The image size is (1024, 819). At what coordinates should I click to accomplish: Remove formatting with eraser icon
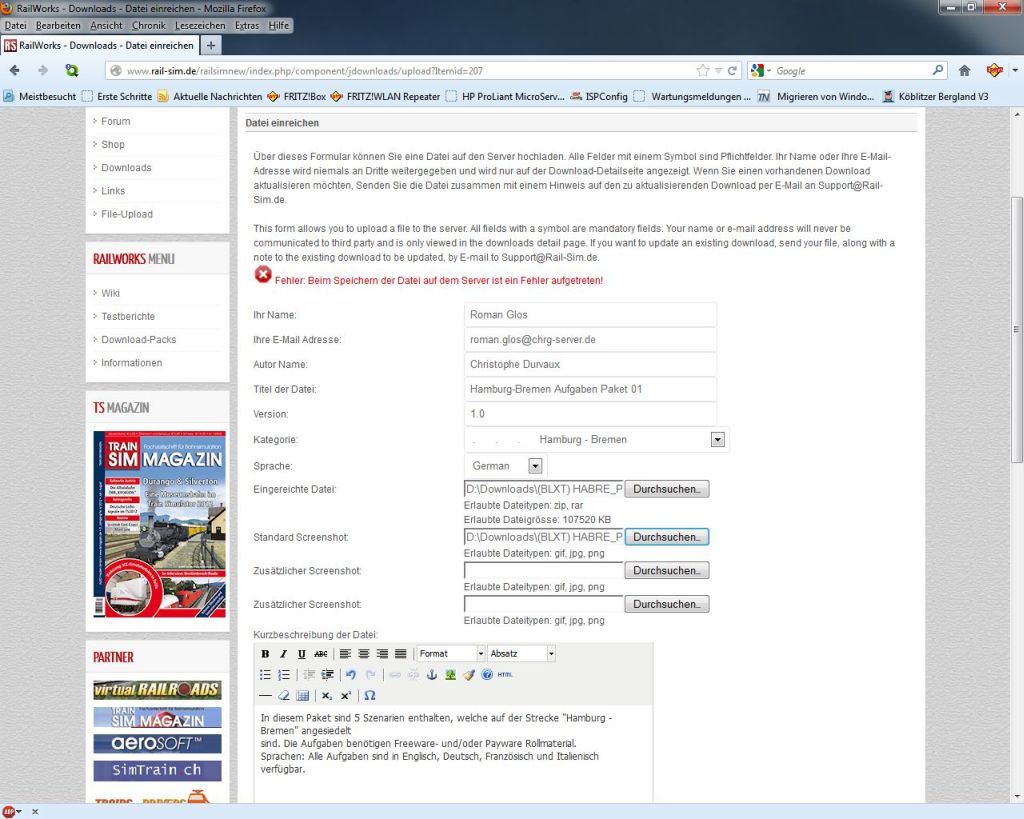(283, 696)
